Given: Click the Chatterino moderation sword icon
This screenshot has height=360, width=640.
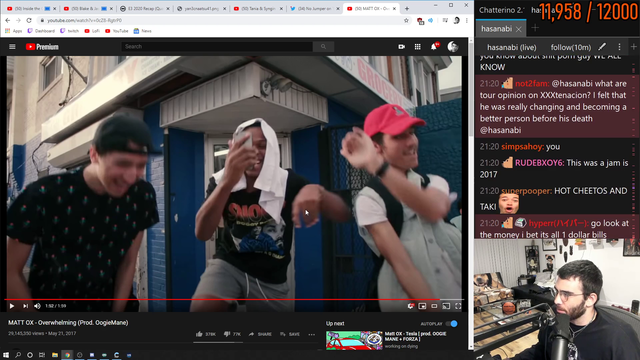Looking at the screenshot, I should pyautogui.click(x=602, y=47).
